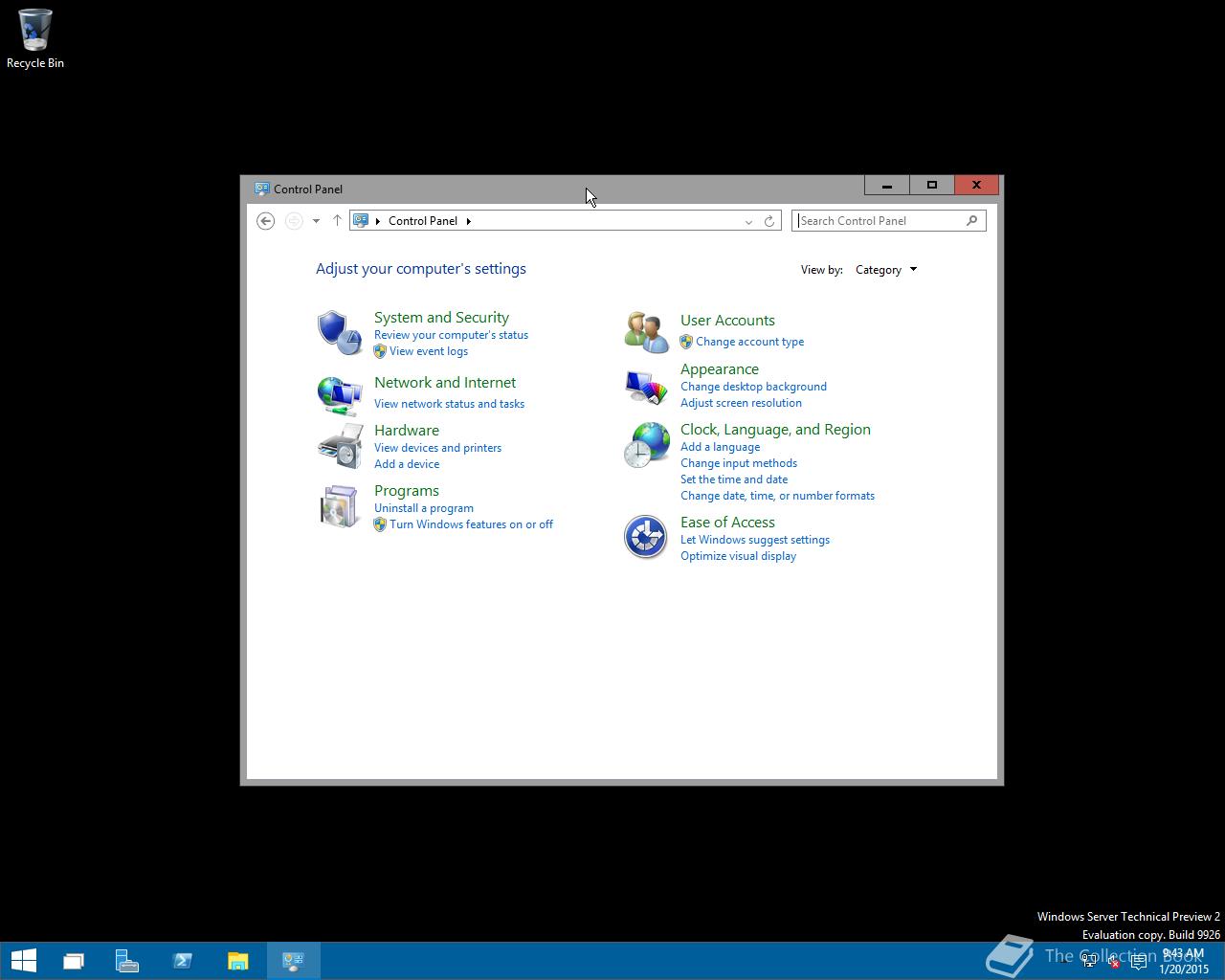Open Clock, Language, and Region heading

[775, 430]
